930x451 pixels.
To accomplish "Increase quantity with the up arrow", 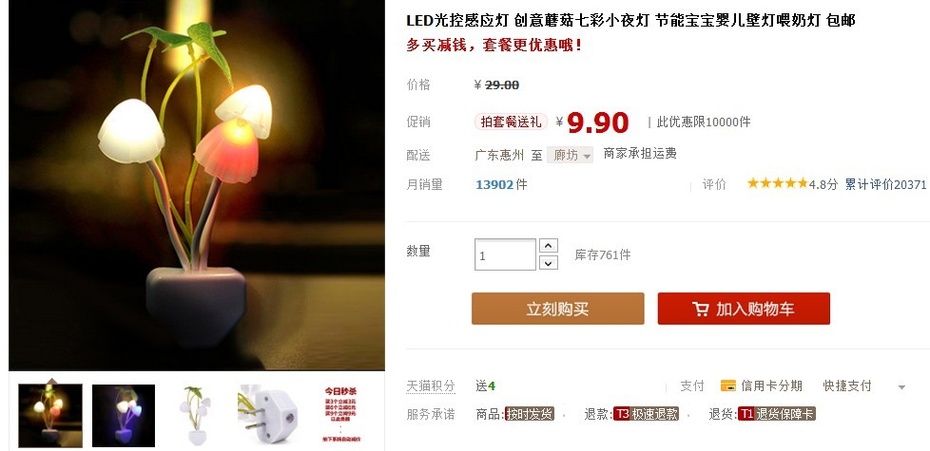I will click(x=548, y=245).
